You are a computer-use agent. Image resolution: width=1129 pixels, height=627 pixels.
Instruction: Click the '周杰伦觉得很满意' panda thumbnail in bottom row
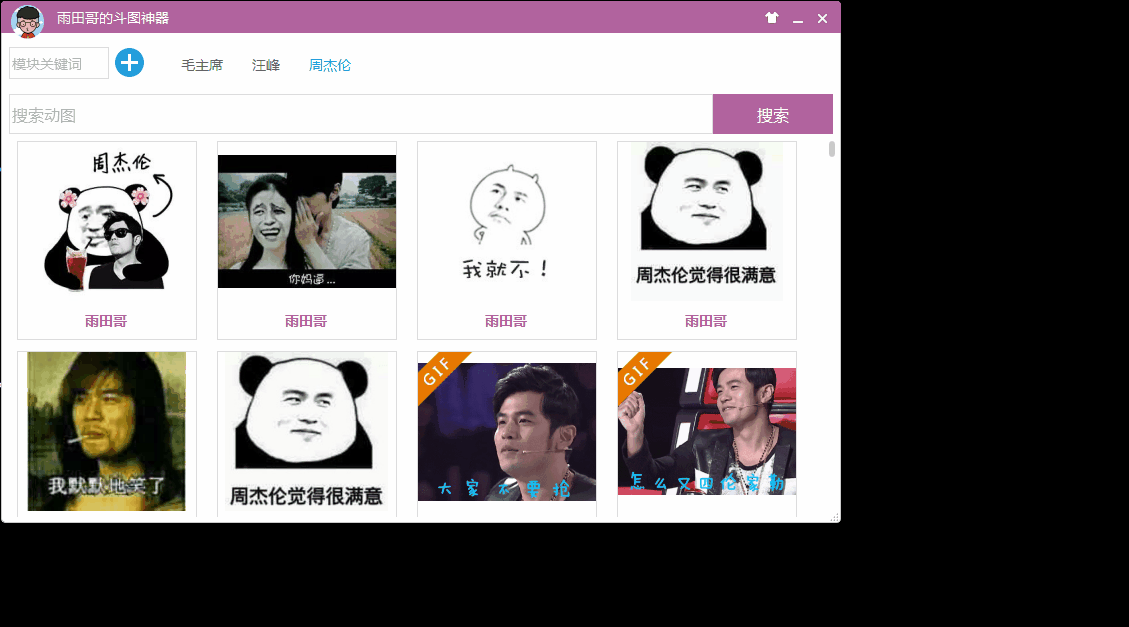click(x=306, y=432)
